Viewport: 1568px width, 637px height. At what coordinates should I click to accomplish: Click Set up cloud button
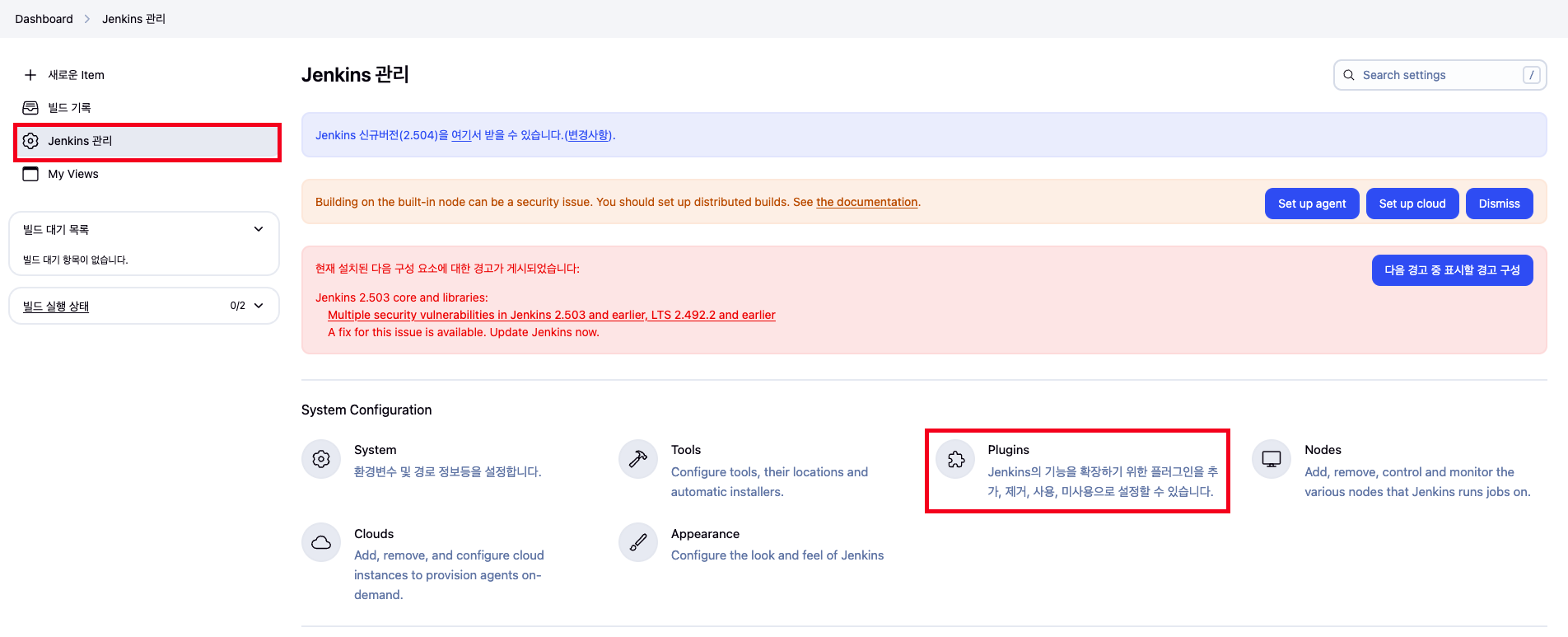coord(1412,204)
